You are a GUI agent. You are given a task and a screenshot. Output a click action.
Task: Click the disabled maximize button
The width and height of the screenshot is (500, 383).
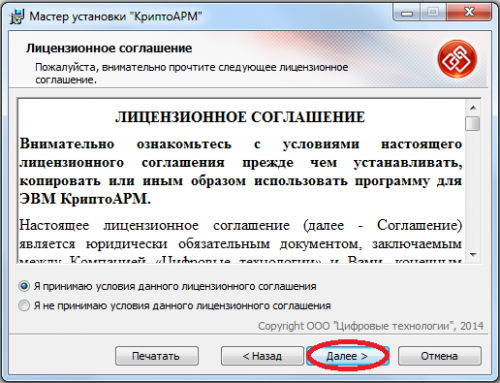click(x=433, y=13)
